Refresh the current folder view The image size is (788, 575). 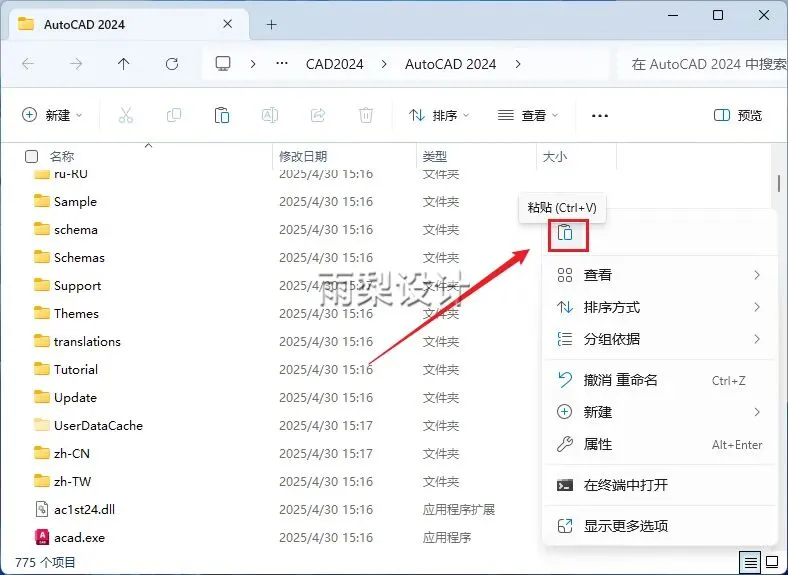click(172, 64)
